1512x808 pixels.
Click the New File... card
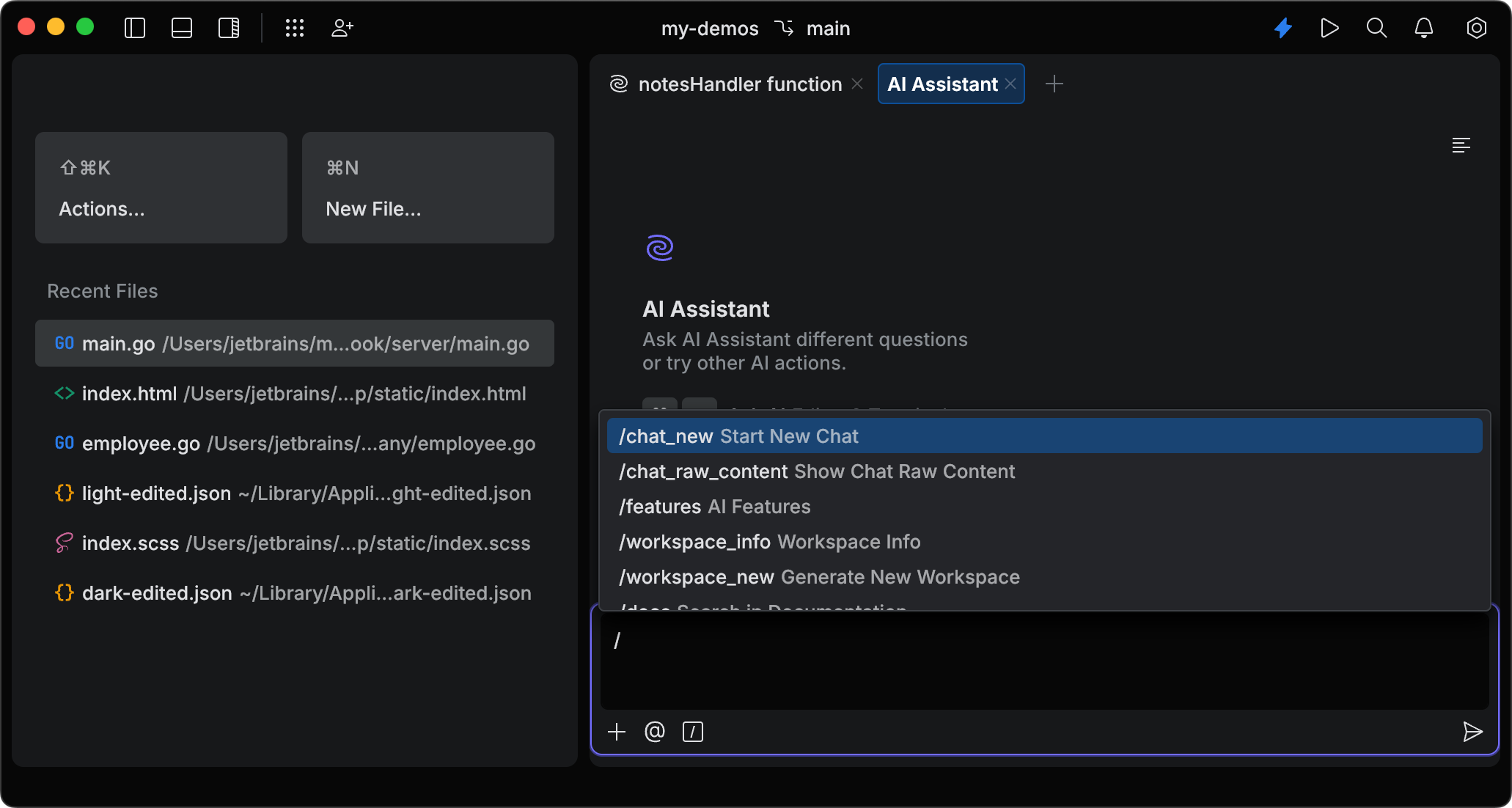tap(427, 188)
